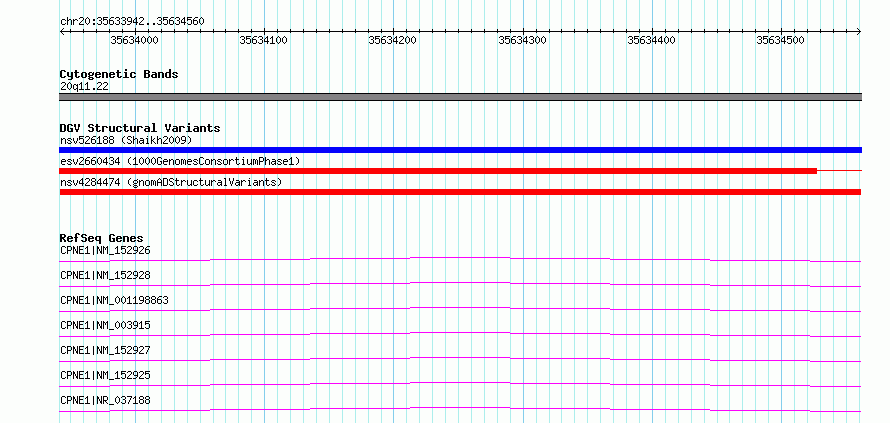890x423 pixels.
Task: Click ruler position label 35634500
Action: (780, 40)
